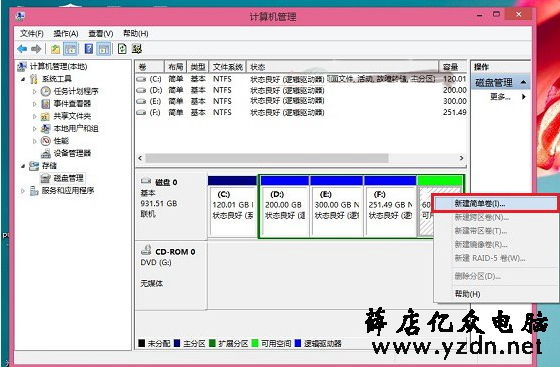Click the volume list scroll left arrow
Screen dimensions: 560x367
coord(140,158)
